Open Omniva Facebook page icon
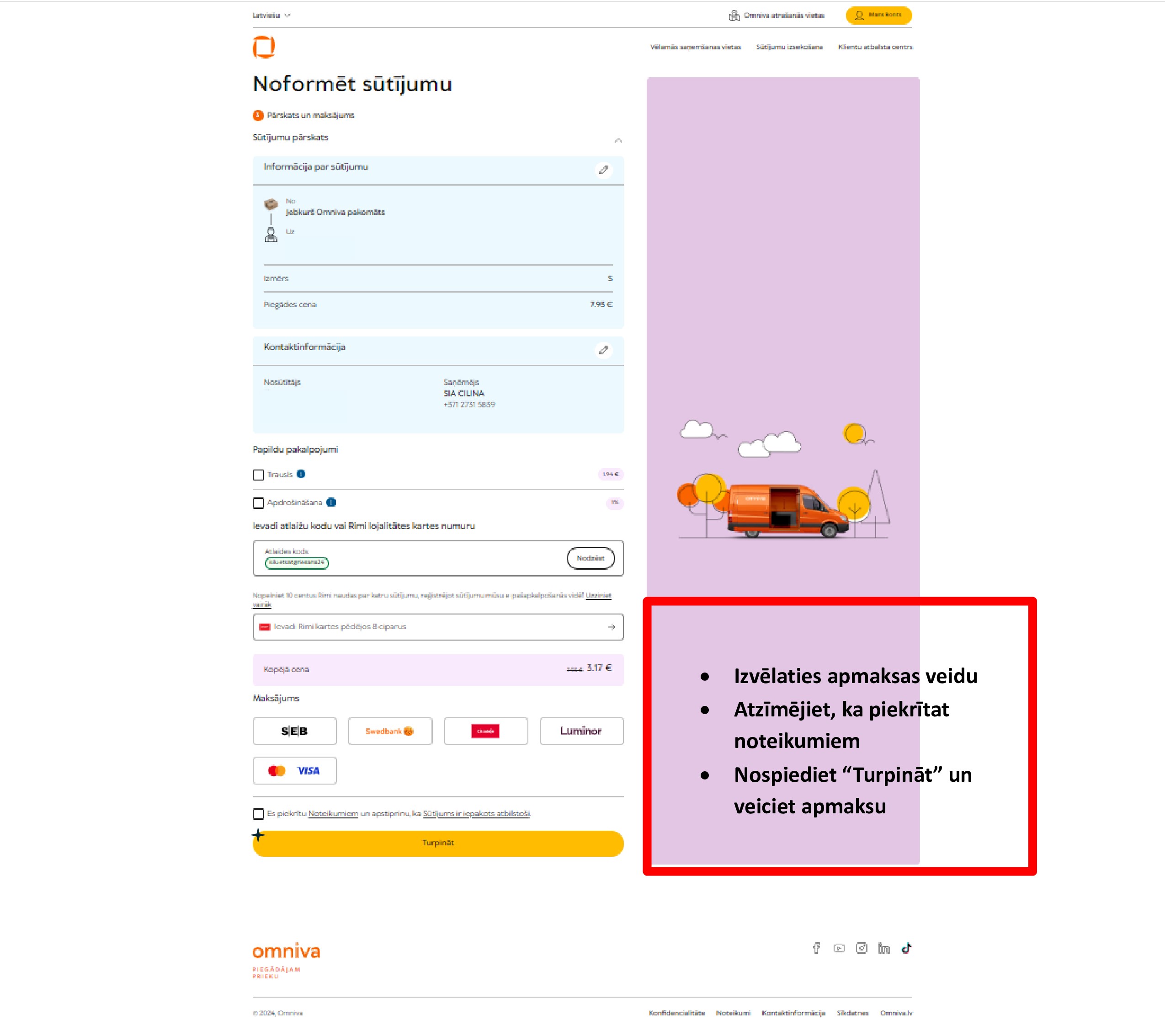This screenshot has width=1165, height=1036. click(x=816, y=948)
